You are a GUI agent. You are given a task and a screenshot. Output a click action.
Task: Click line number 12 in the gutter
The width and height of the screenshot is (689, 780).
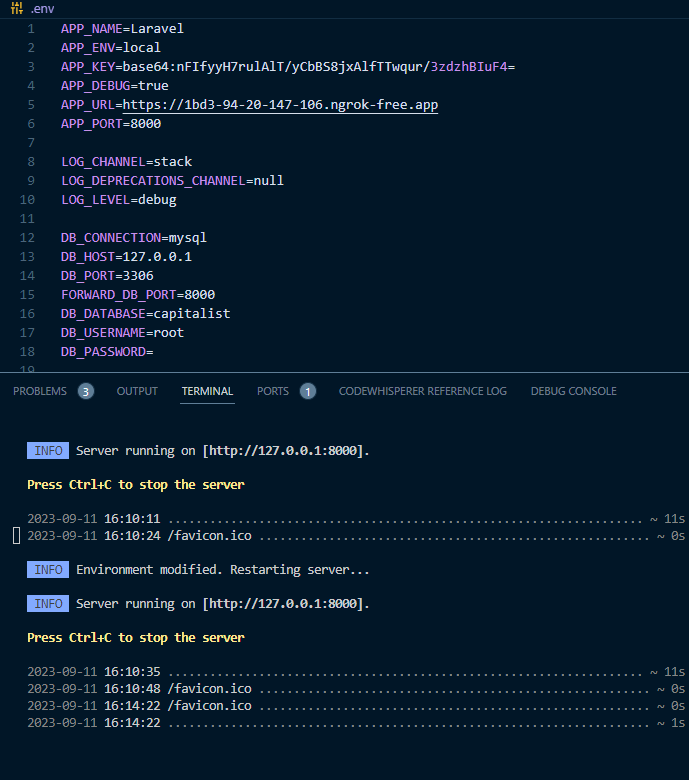[27, 238]
